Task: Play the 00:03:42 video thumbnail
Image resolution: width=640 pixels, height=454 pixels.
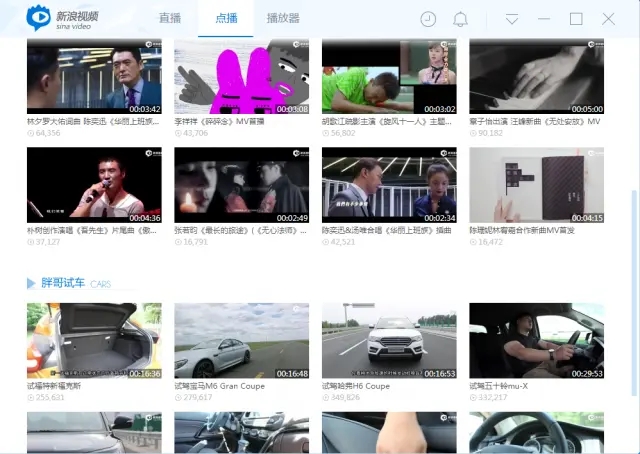Action: (94, 76)
